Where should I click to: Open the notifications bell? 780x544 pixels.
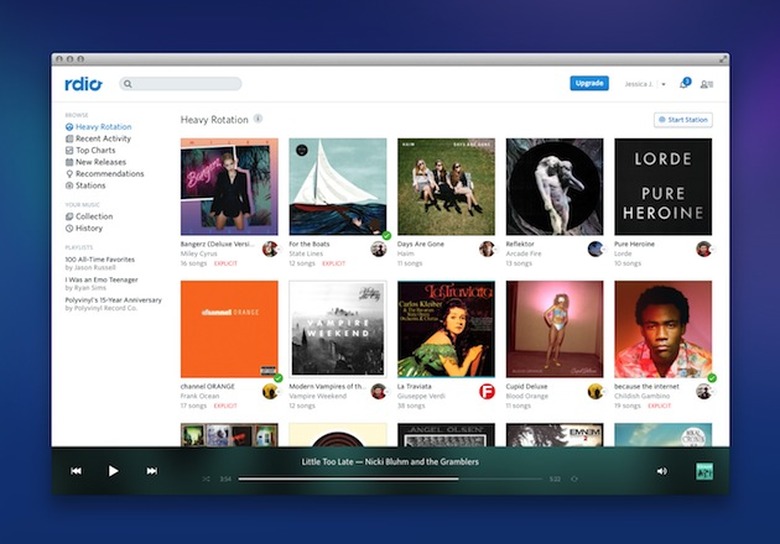pyautogui.click(x=684, y=84)
